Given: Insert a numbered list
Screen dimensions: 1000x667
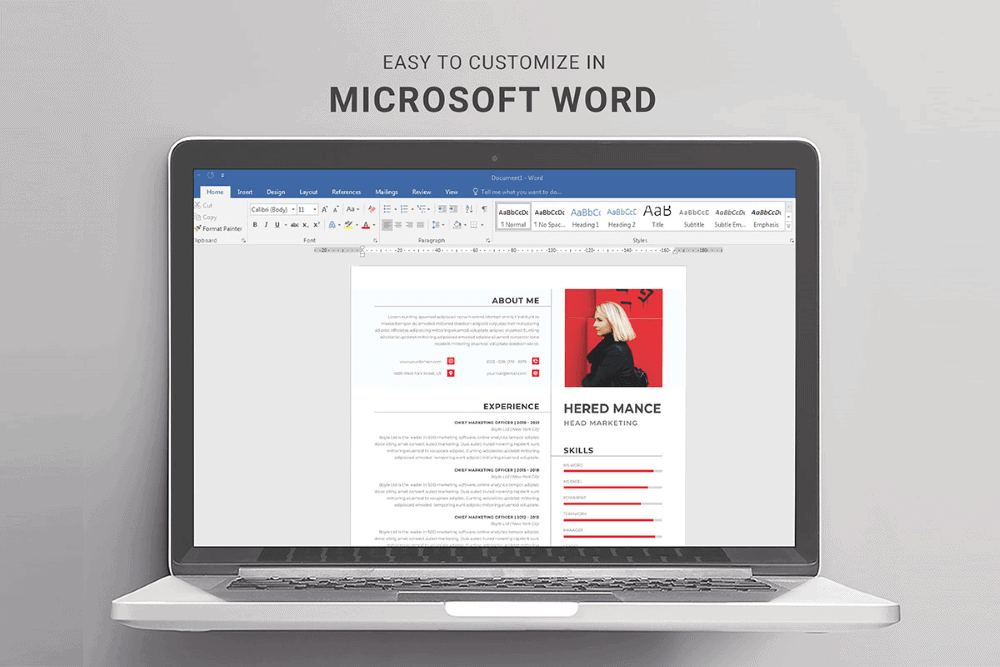Looking at the screenshot, I should [404, 209].
